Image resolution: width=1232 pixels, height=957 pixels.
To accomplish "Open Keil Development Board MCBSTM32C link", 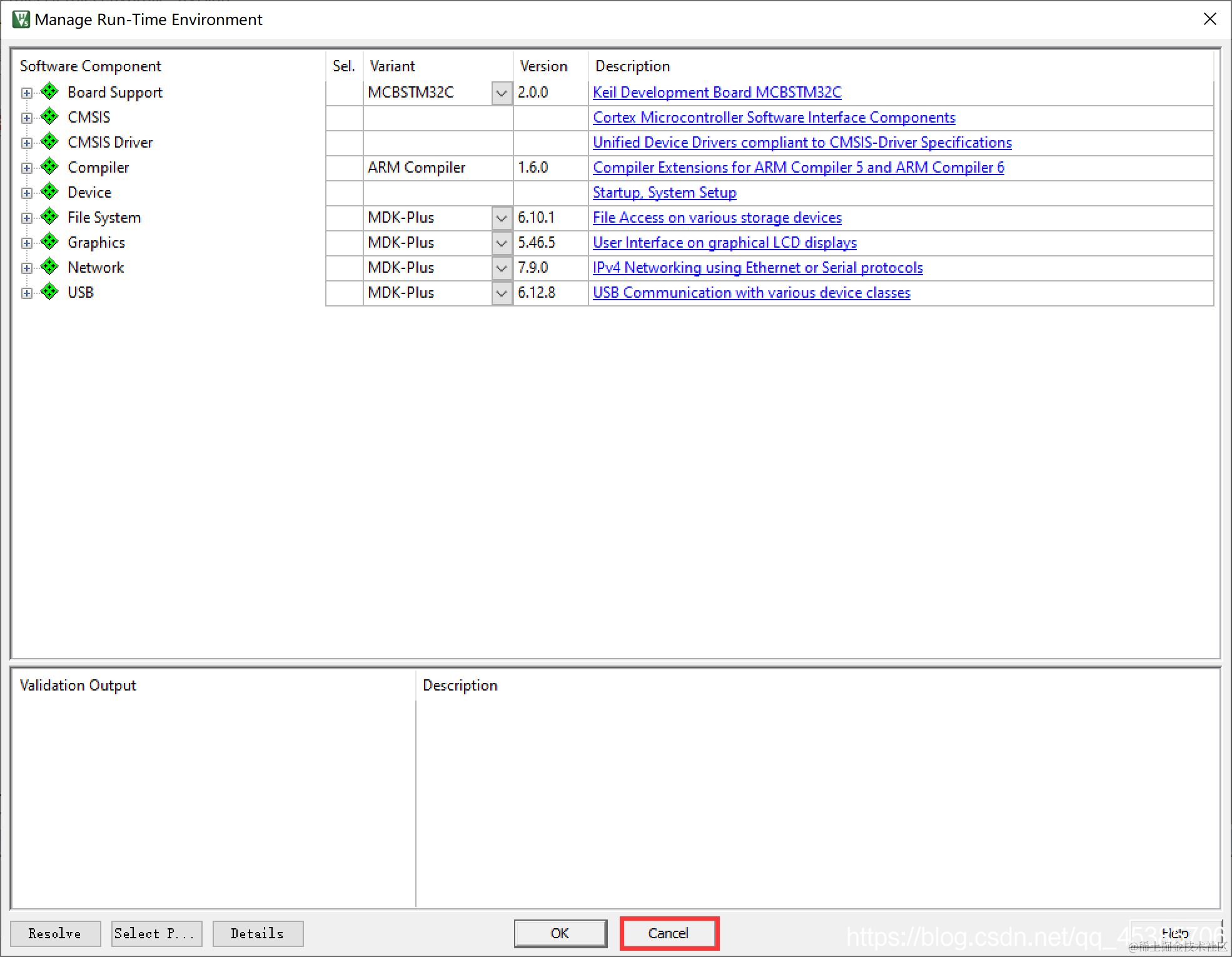I will point(717,93).
